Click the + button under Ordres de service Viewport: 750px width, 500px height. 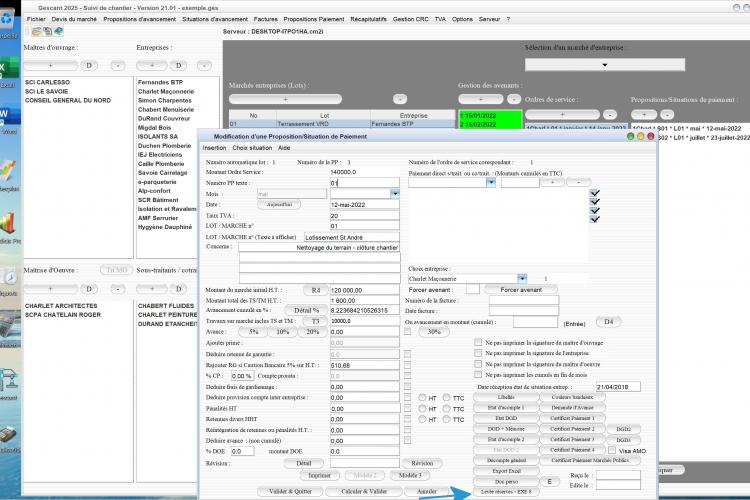[562, 115]
